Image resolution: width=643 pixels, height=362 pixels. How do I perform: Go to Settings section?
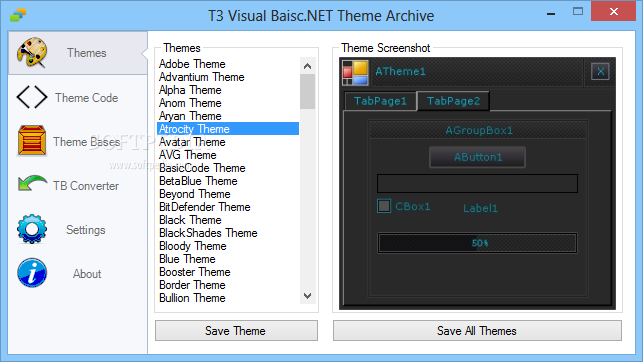tap(78, 230)
